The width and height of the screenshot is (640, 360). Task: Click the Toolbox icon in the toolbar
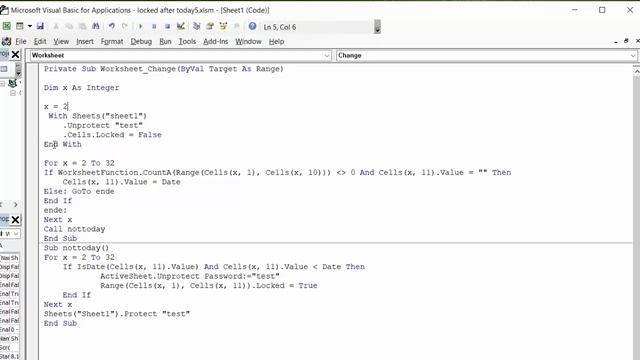pyautogui.click(x=237, y=27)
